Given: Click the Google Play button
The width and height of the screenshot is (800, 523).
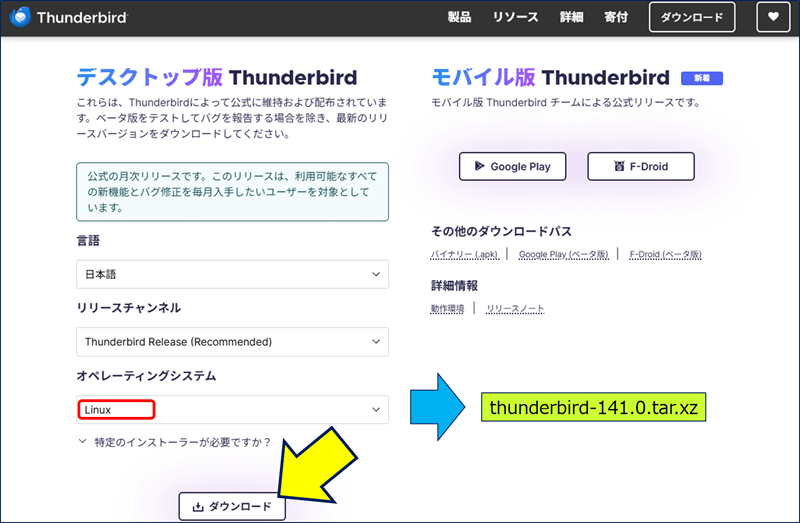Looking at the screenshot, I should click(x=513, y=166).
